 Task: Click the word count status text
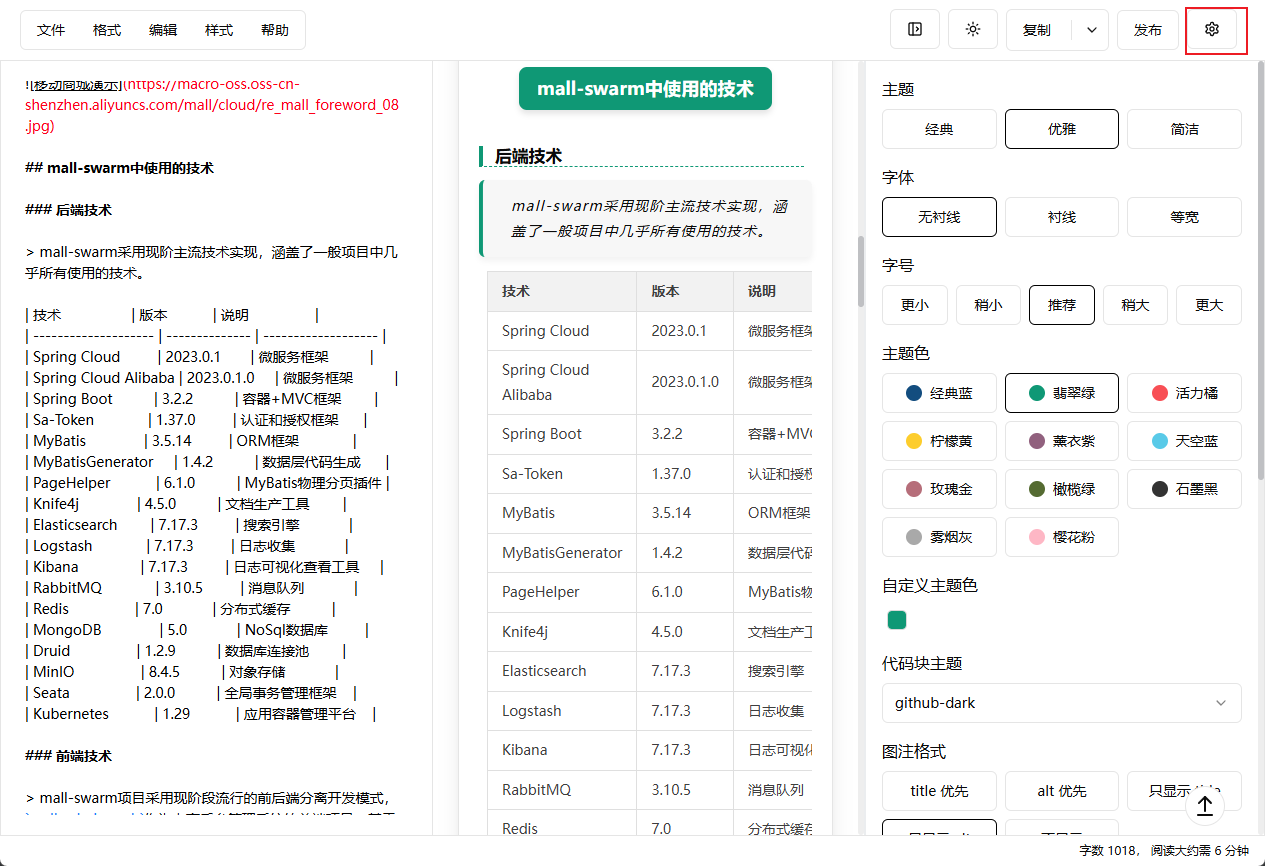(1164, 850)
